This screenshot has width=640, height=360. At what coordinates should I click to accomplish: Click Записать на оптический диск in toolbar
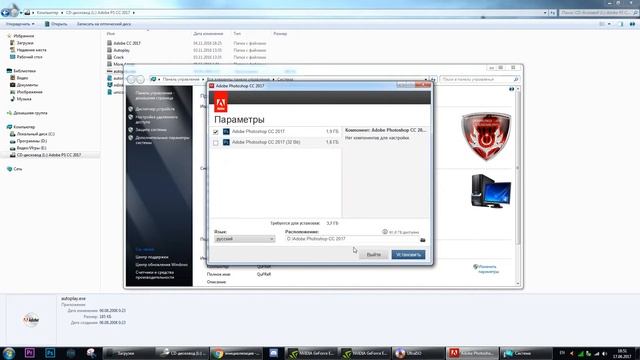104,24
